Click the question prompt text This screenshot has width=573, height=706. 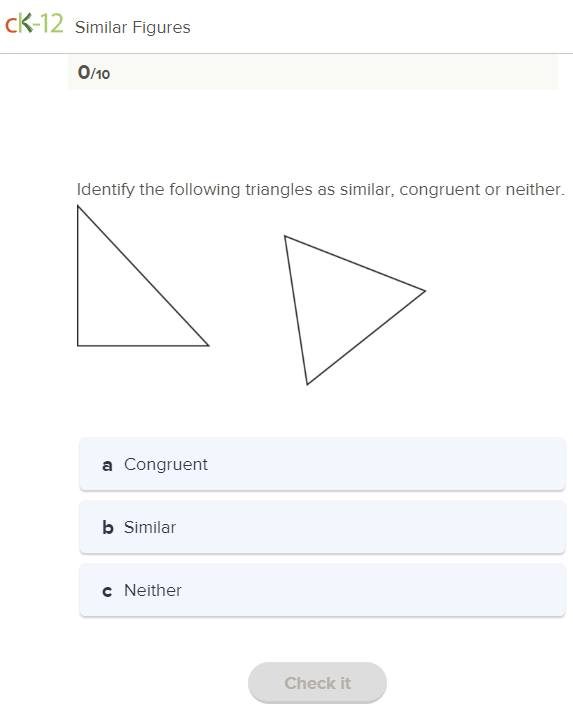pos(320,190)
